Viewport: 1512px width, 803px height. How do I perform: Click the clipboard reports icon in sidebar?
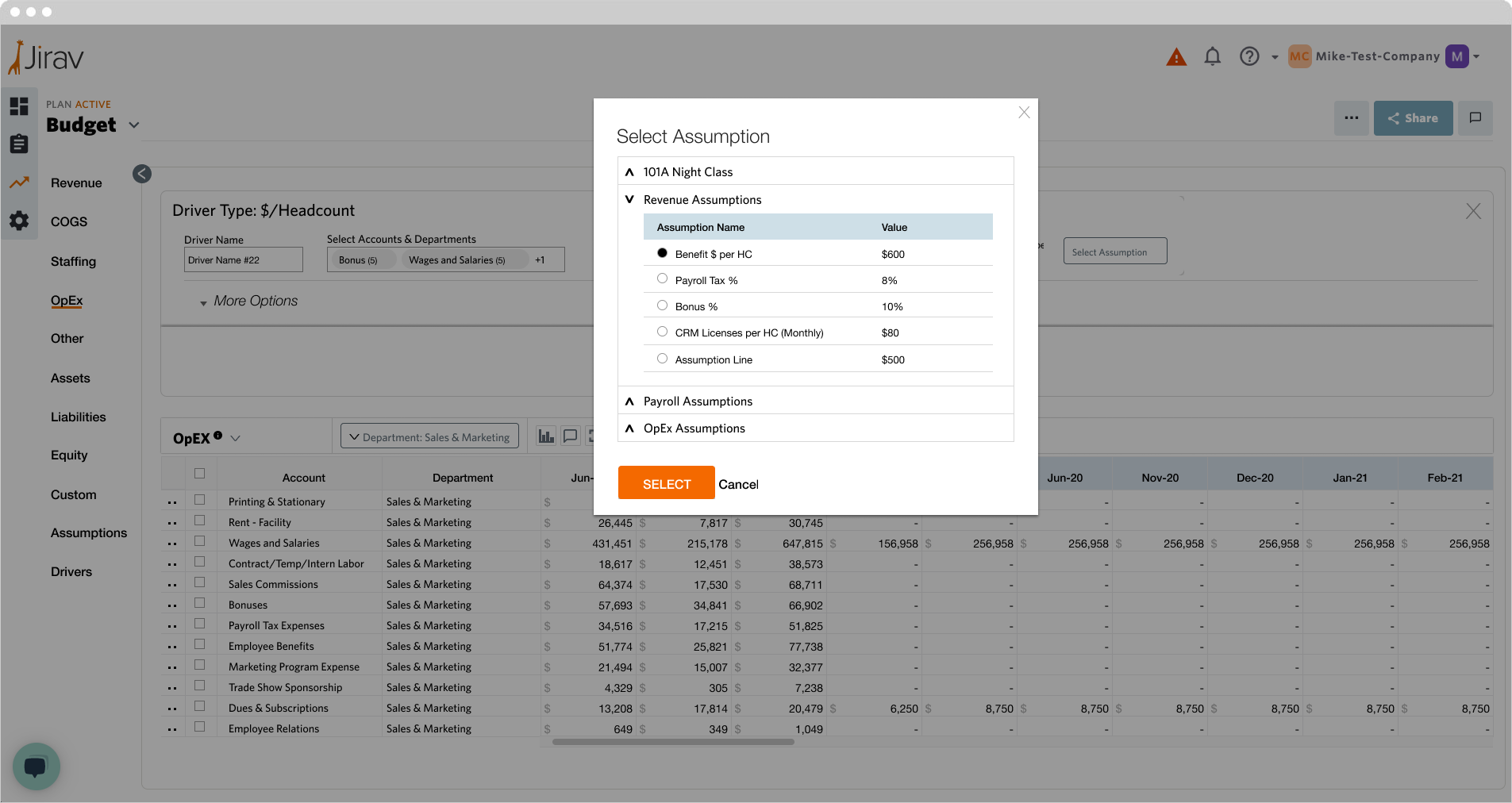[19, 144]
